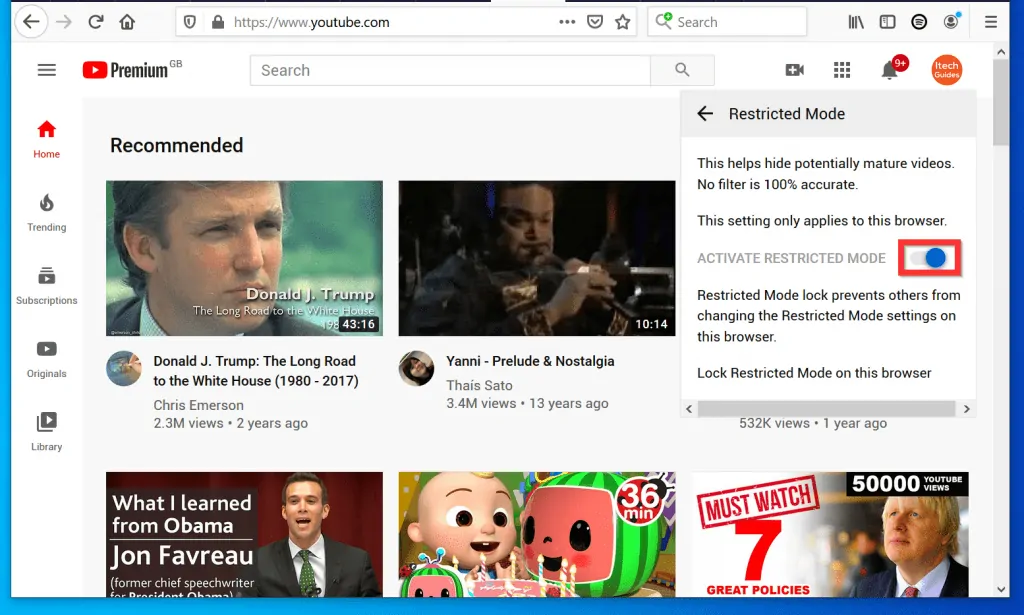Reload the page with refresh icon
This screenshot has height=615, width=1024.
click(x=95, y=22)
